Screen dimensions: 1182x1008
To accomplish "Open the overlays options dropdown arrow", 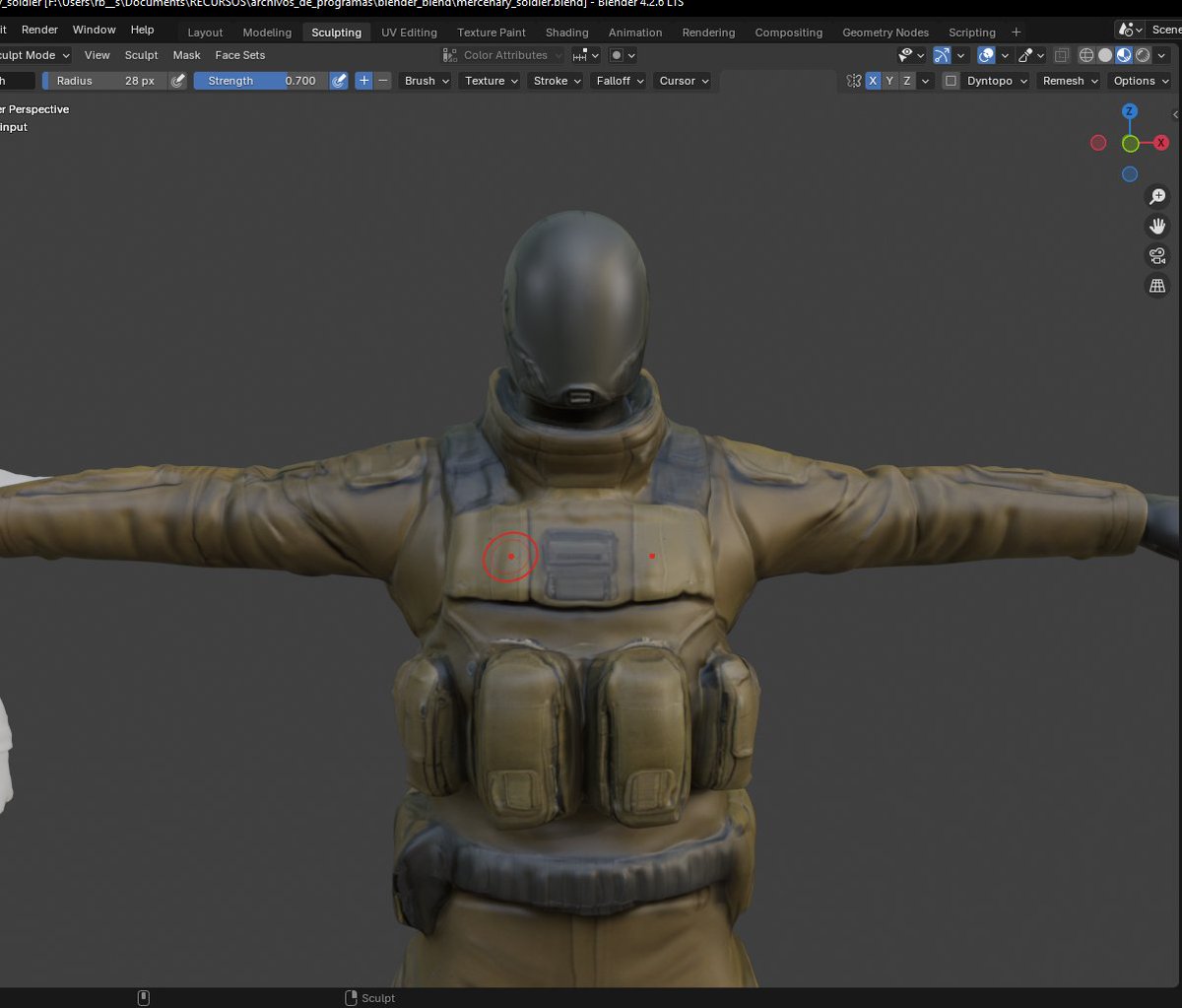I will (1005, 55).
